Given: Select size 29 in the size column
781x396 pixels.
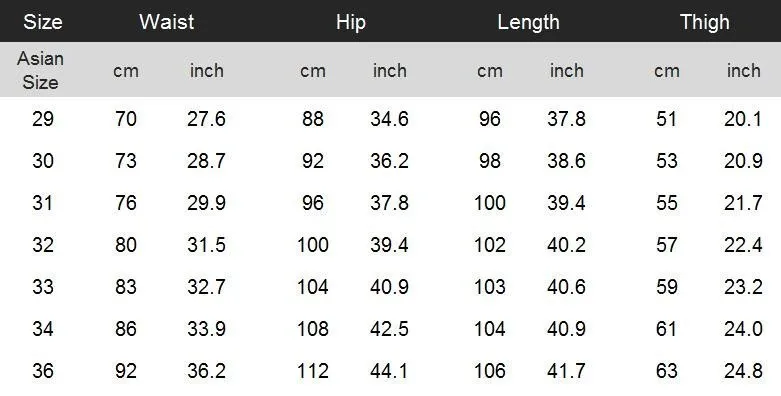Looking at the screenshot, I should [x=42, y=119].
